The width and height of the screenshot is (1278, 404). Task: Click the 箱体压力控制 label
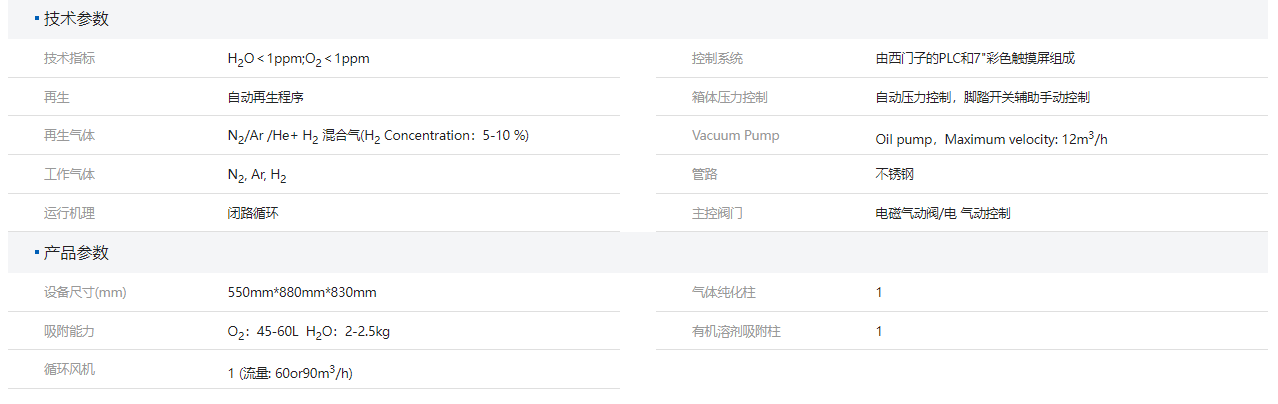pyautogui.click(x=729, y=98)
